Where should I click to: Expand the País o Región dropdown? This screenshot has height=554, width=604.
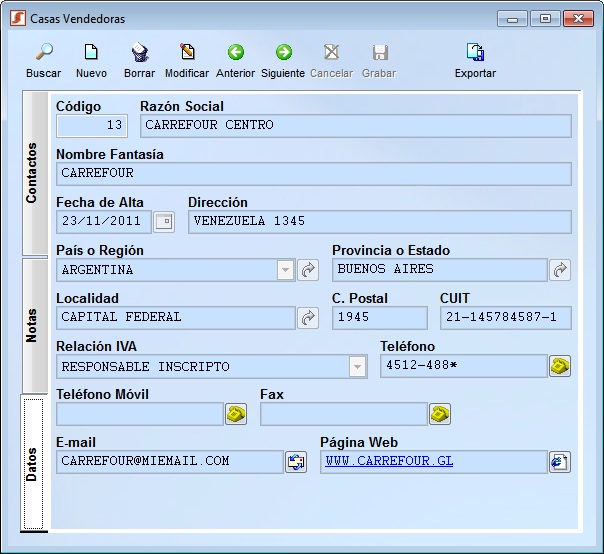click(285, 270)
